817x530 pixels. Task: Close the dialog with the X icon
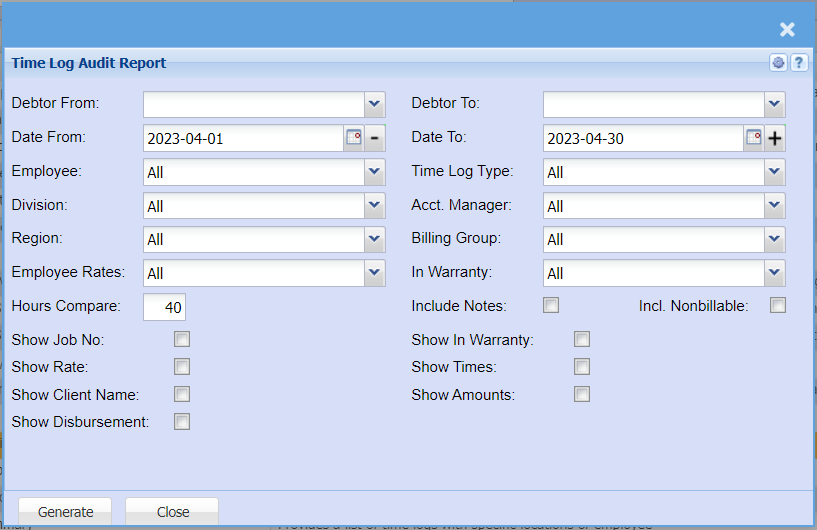(x=787, y=30)
